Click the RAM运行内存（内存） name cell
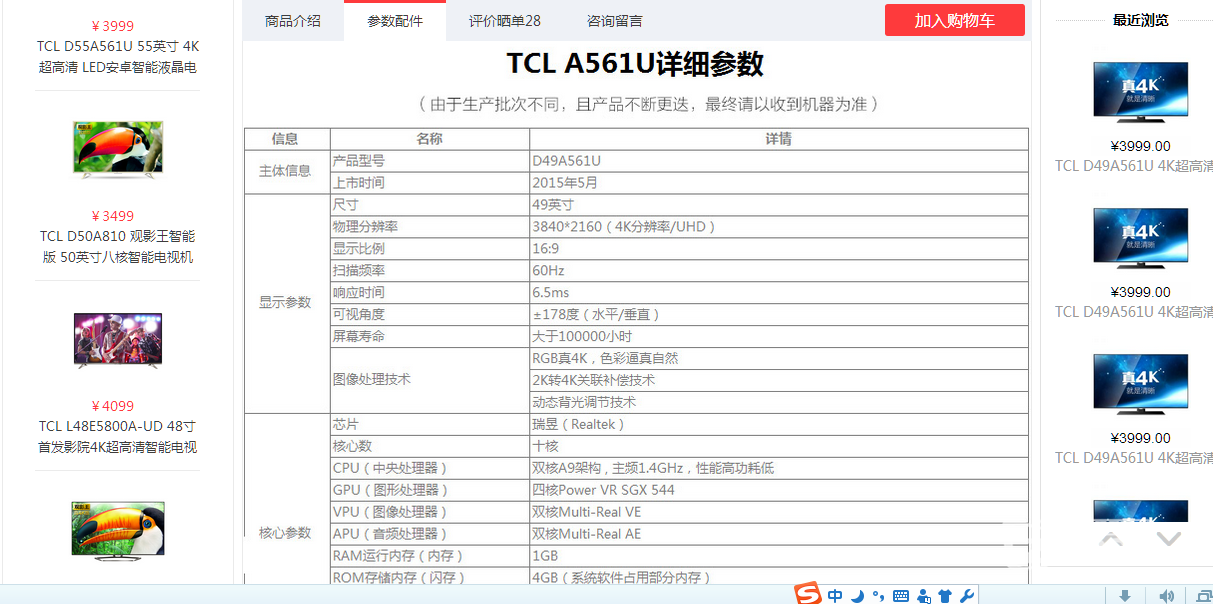1213x604 pixels. click(x=430, y=556)
